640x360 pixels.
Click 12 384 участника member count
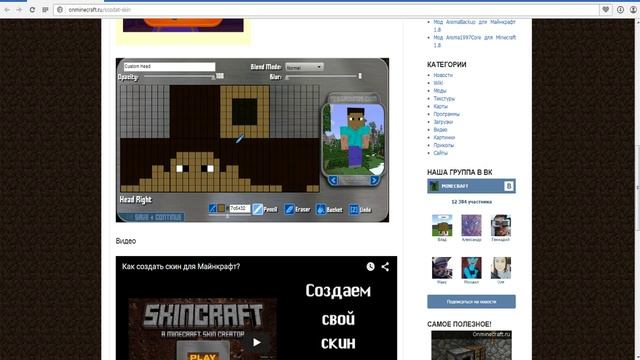(471, 202)
